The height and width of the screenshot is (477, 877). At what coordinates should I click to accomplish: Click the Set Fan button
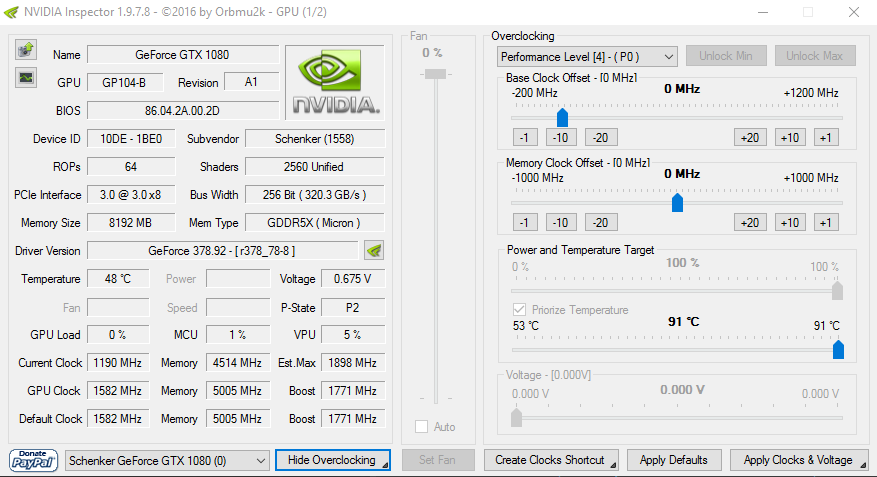[x=438, y=460]
